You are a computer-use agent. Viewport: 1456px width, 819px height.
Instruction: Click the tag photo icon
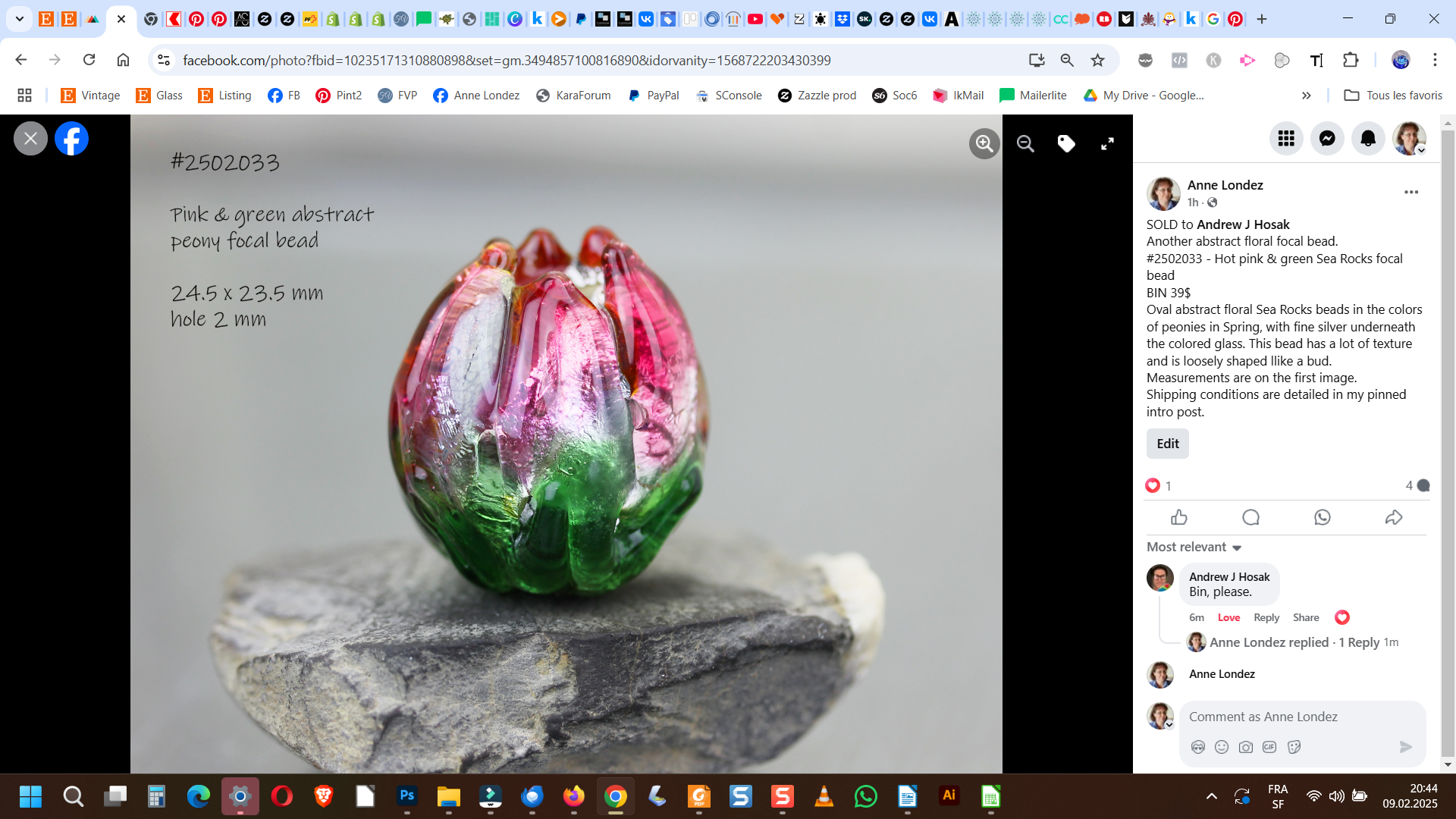pyautogui.click(x=1066, y=143)
